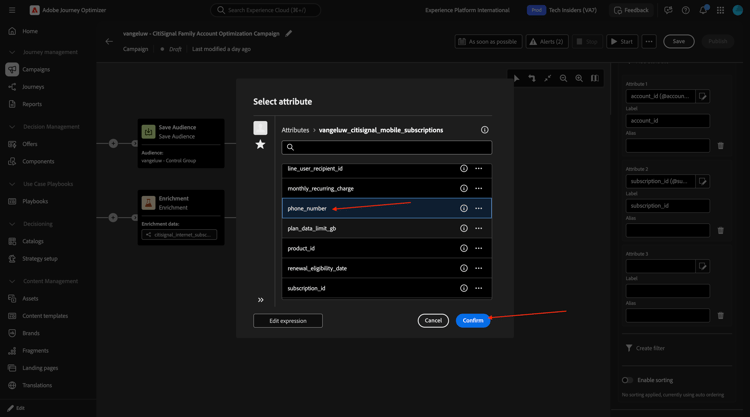Show schema info icon next to breadcrumb
Screen dimensions: 750x417
485,130
